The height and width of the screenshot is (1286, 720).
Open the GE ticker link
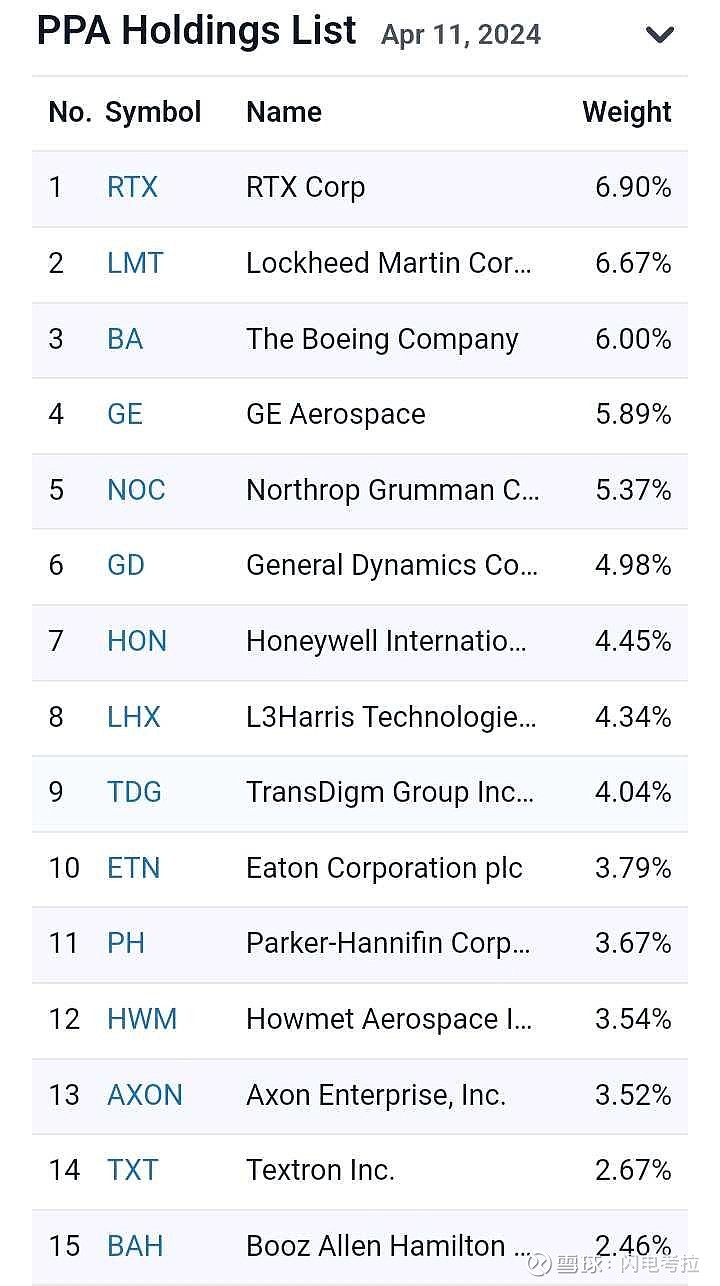(x=125, y=414)
